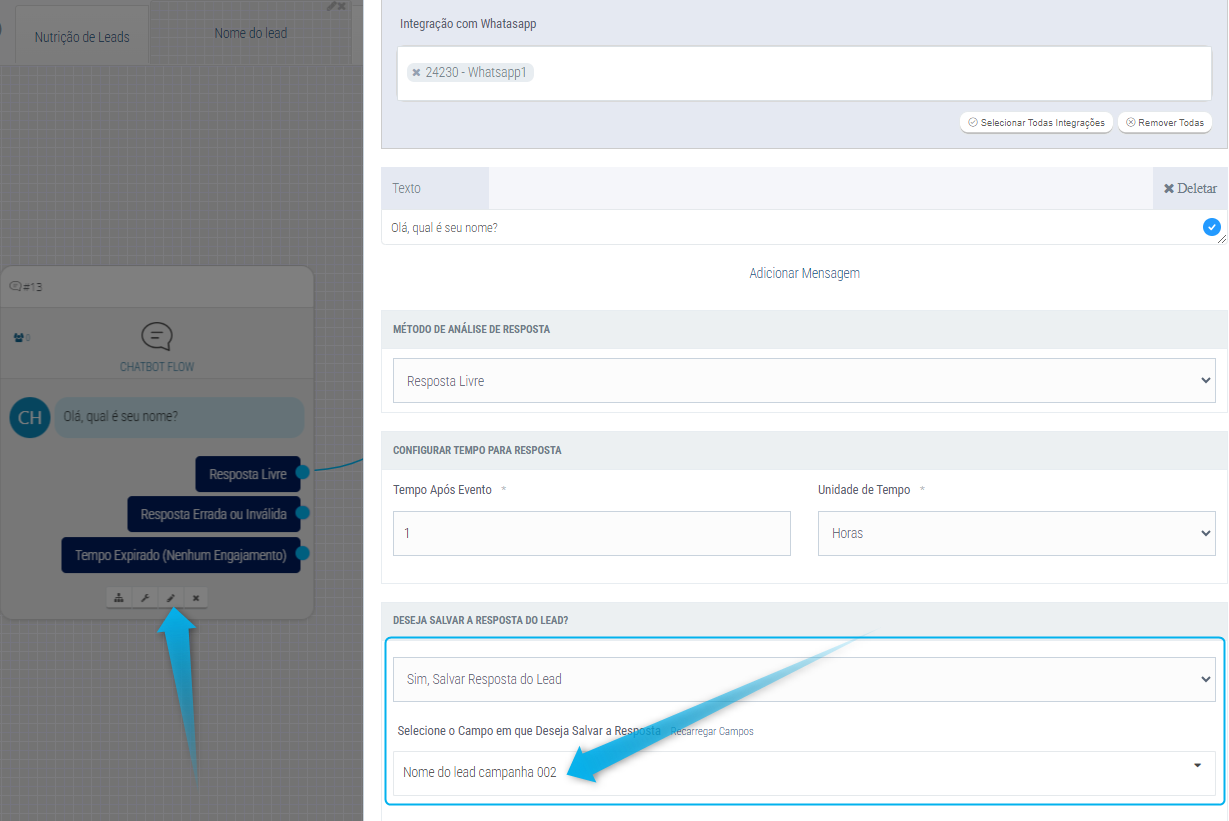
Task: Click the Tempo Expirado output connector dot
Action: pos(303,553)
